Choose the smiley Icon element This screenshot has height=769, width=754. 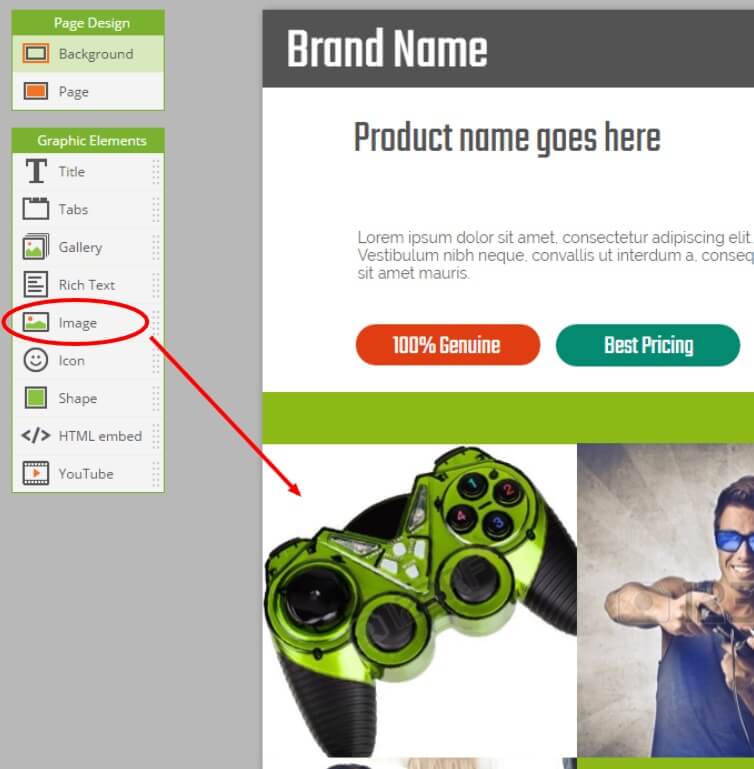[36, 360]
